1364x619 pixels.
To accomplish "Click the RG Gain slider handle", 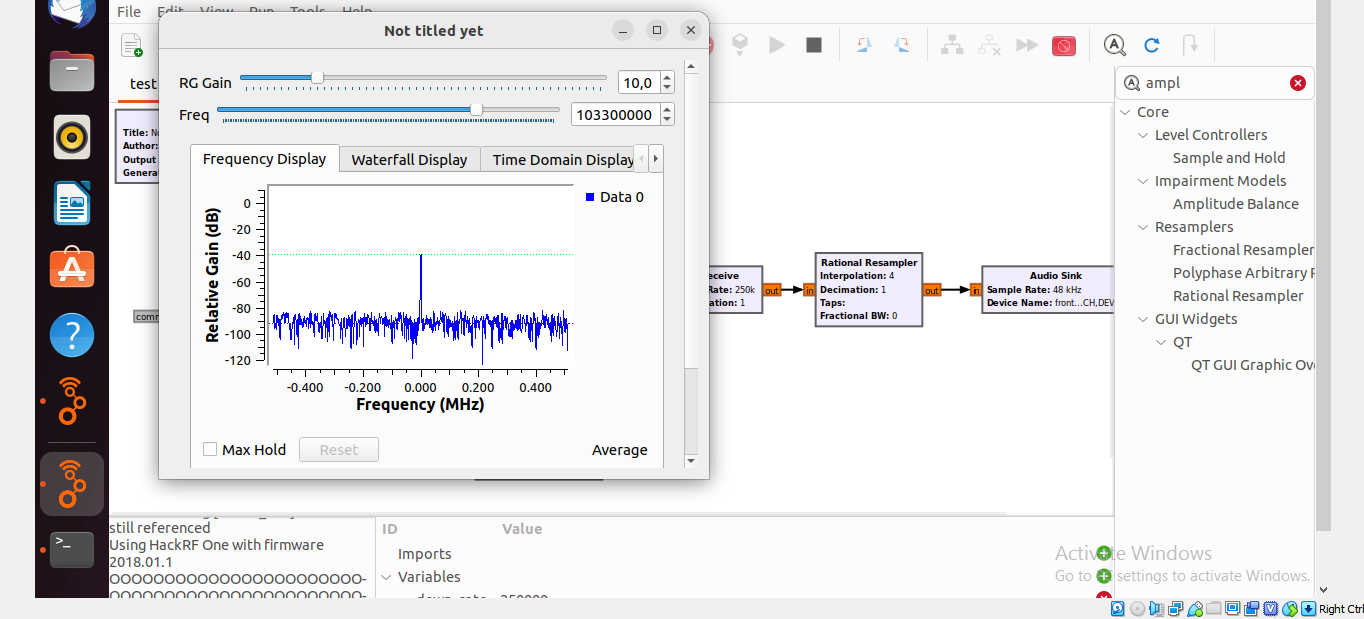I will (x=318, y=76).
